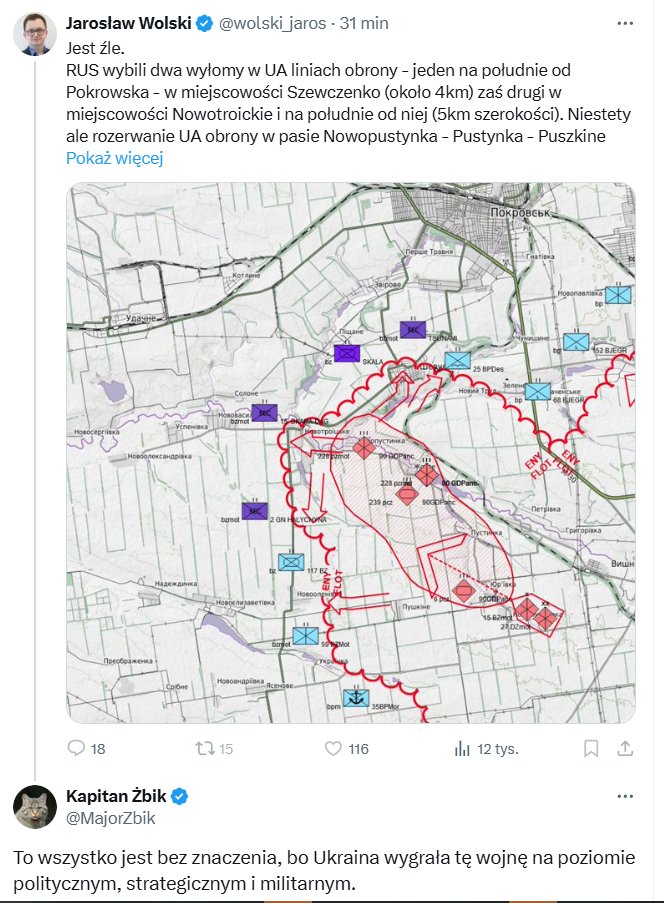Click the 12 tys. views count

coord(498,749)
